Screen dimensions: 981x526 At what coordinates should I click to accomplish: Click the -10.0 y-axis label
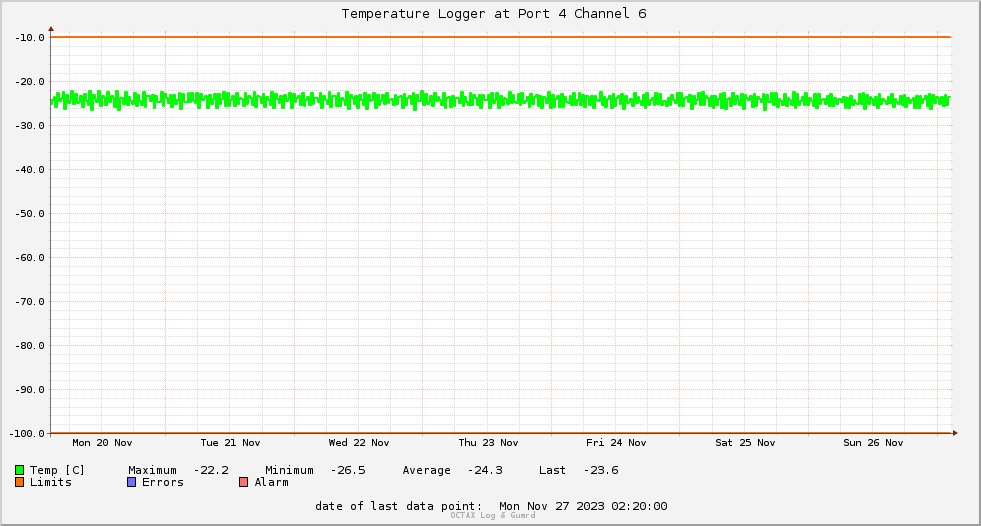pyautogui.click(x=29, y=38)
